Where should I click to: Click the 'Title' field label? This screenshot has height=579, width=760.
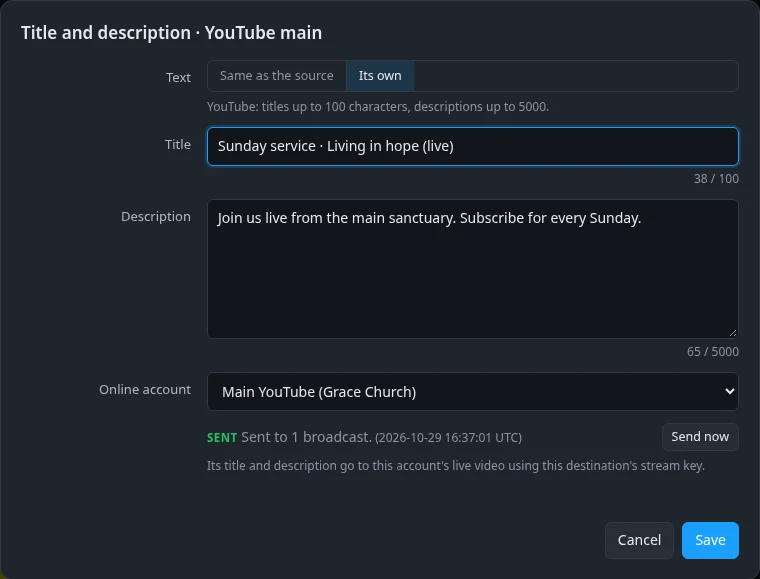(x=178, y=144)
